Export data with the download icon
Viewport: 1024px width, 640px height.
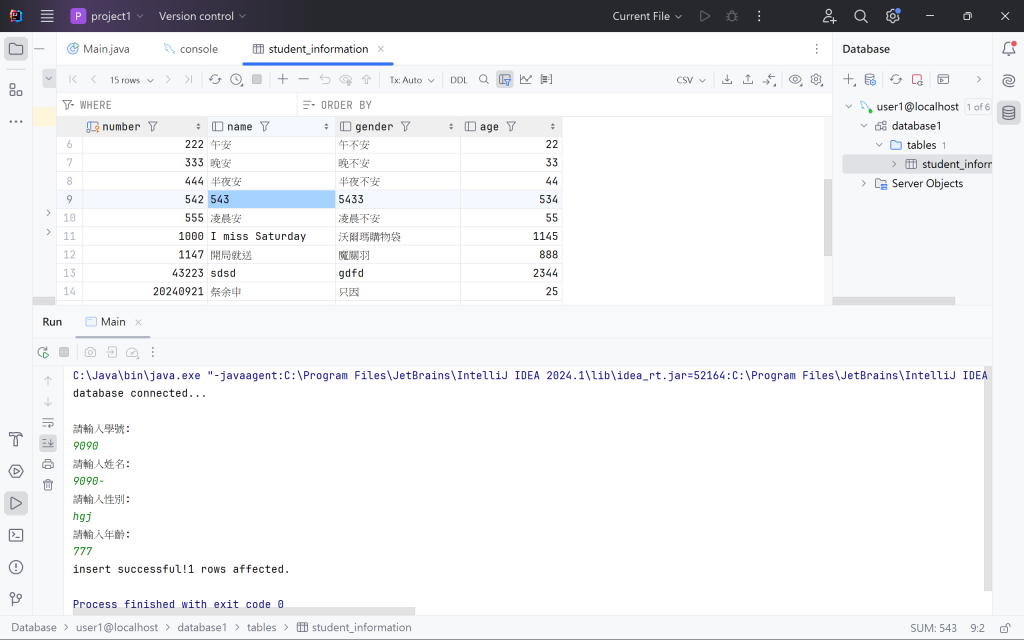coord(727,79)
